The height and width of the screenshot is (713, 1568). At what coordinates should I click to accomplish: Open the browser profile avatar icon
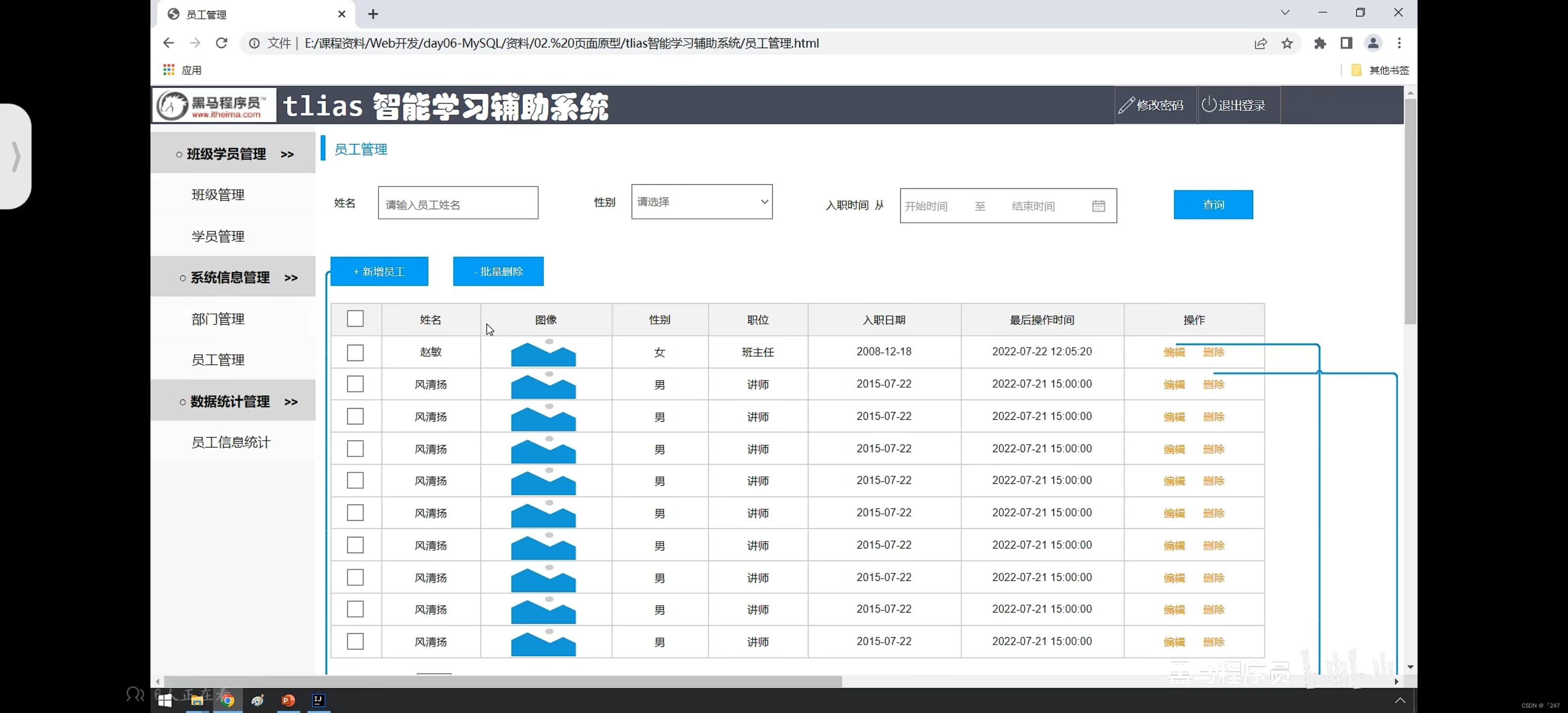pyautogui.click(x=1373, y=43)
